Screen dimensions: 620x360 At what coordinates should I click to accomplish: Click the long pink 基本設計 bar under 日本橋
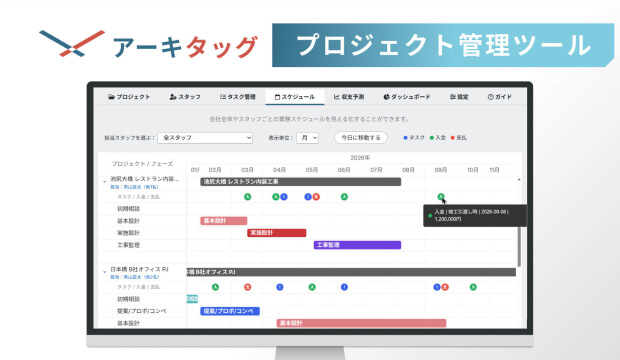(x=361, y=323)
